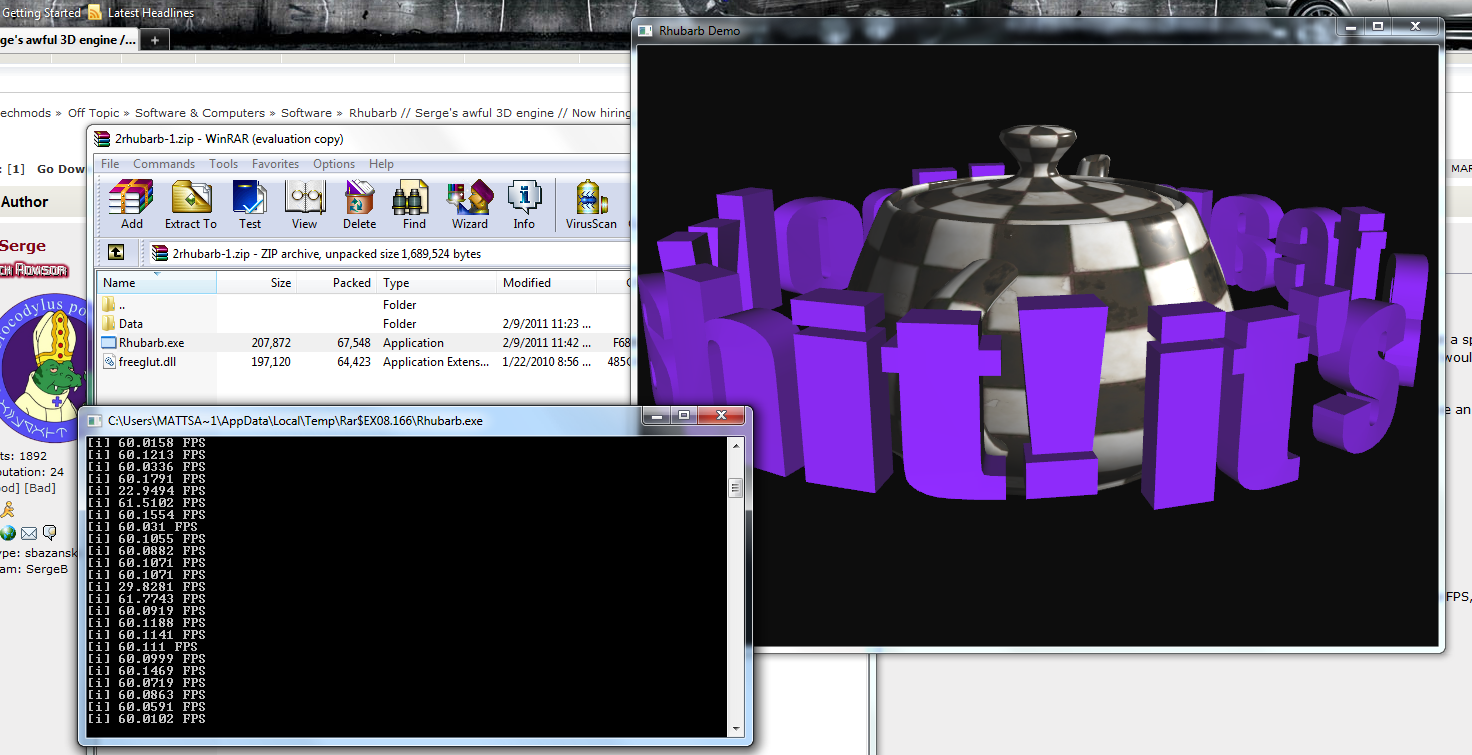Select the Delete tool in WinRAR

(x=359, y=205)
